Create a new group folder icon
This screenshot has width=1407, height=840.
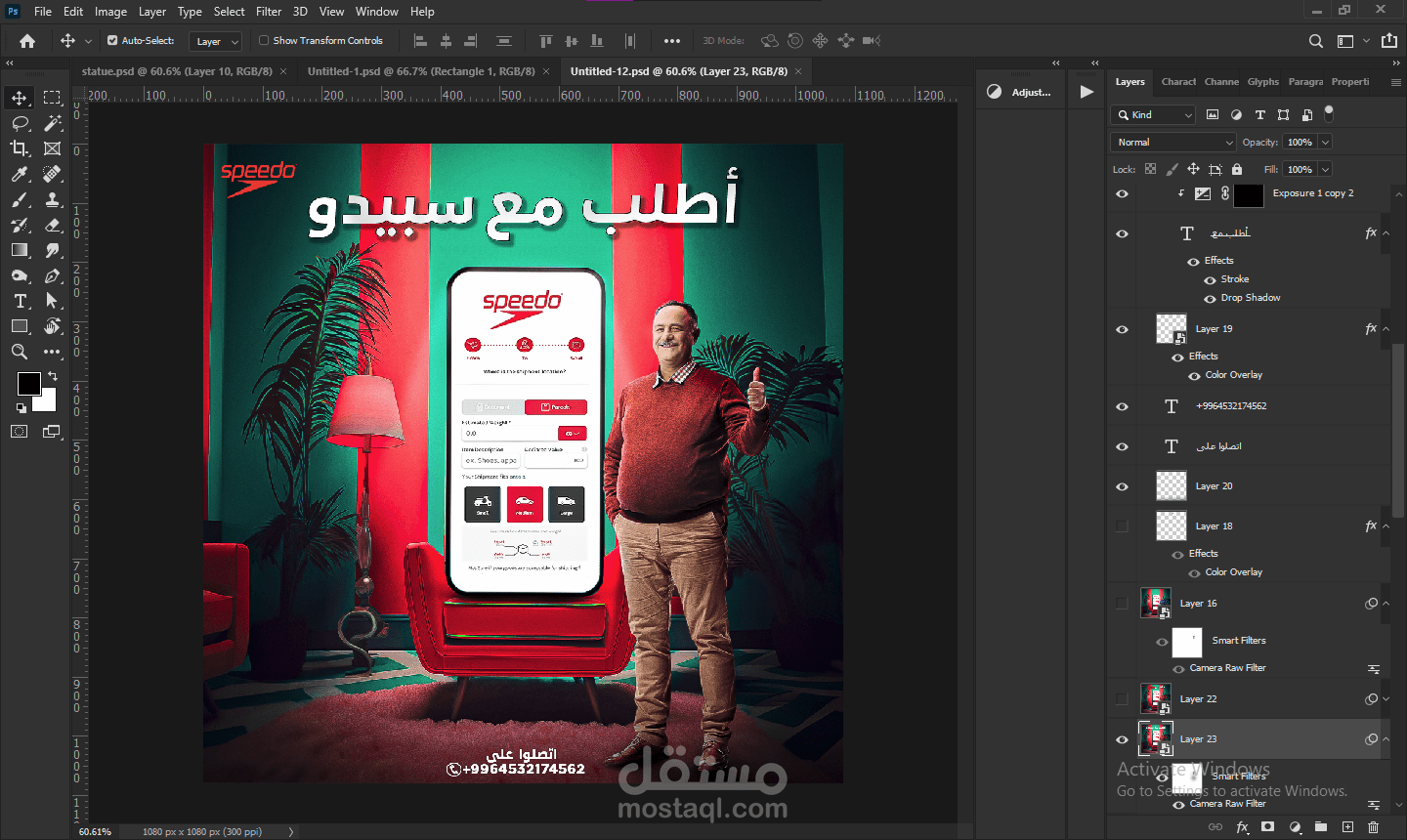(x=1321, y=827)
